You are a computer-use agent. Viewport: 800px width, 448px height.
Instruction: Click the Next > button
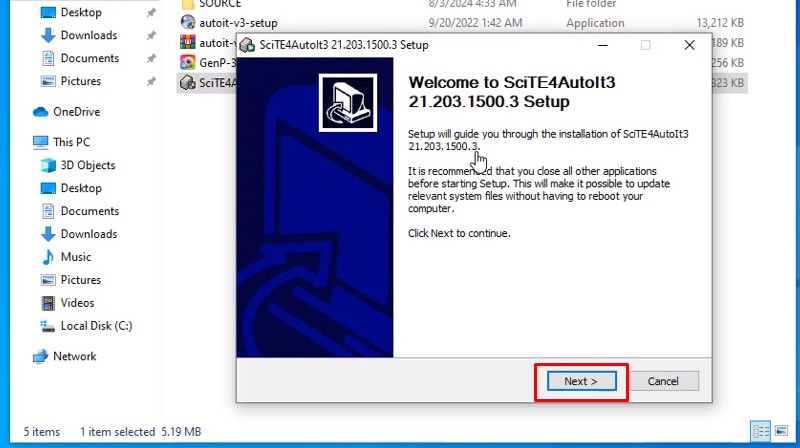point(580,381)
